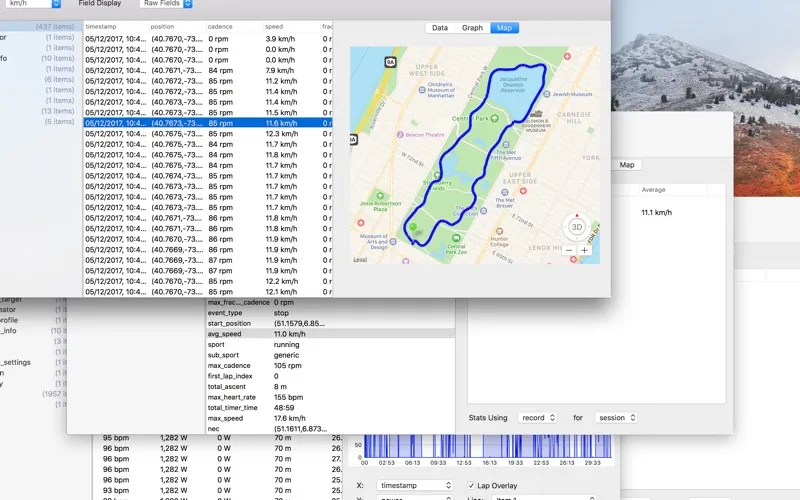Viewport: 800px width, 500px height.
Task: Select the (5 items) sidebar entry
Action: click(x=41, y=121)
